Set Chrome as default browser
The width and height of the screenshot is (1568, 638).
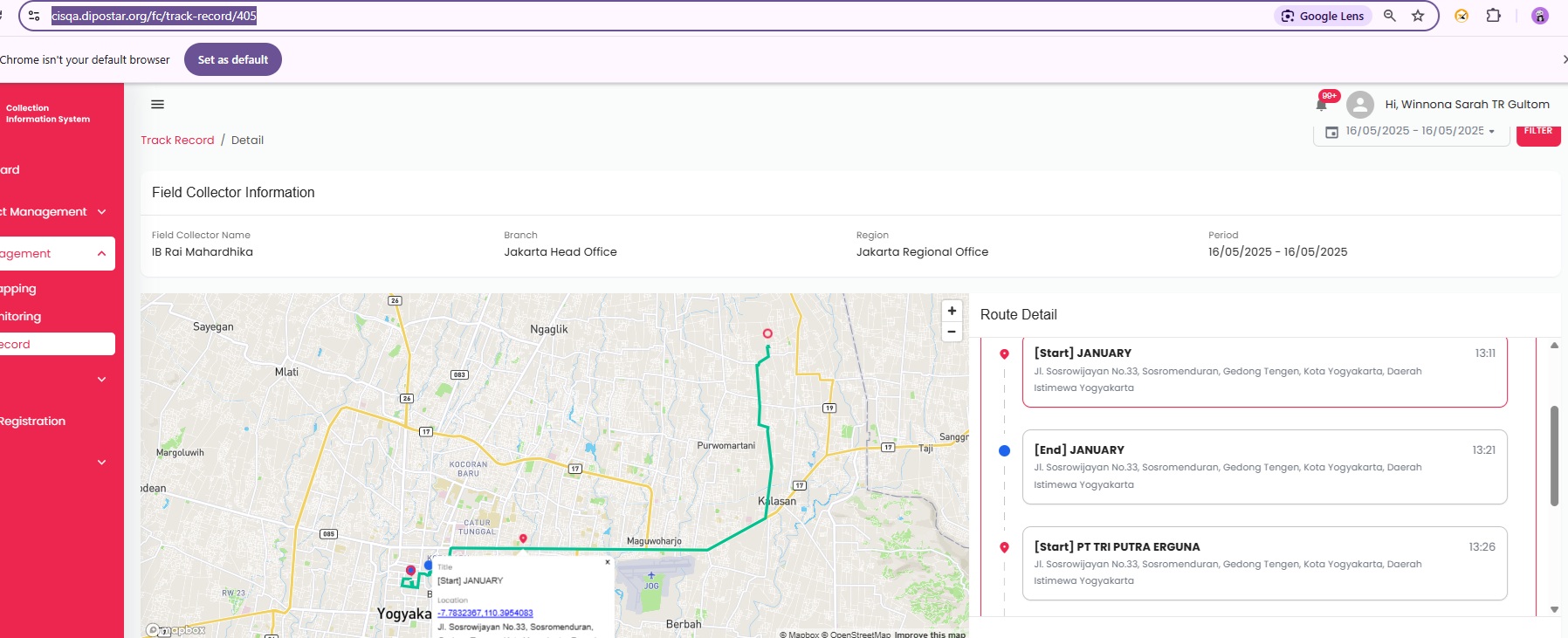(232, 59)
